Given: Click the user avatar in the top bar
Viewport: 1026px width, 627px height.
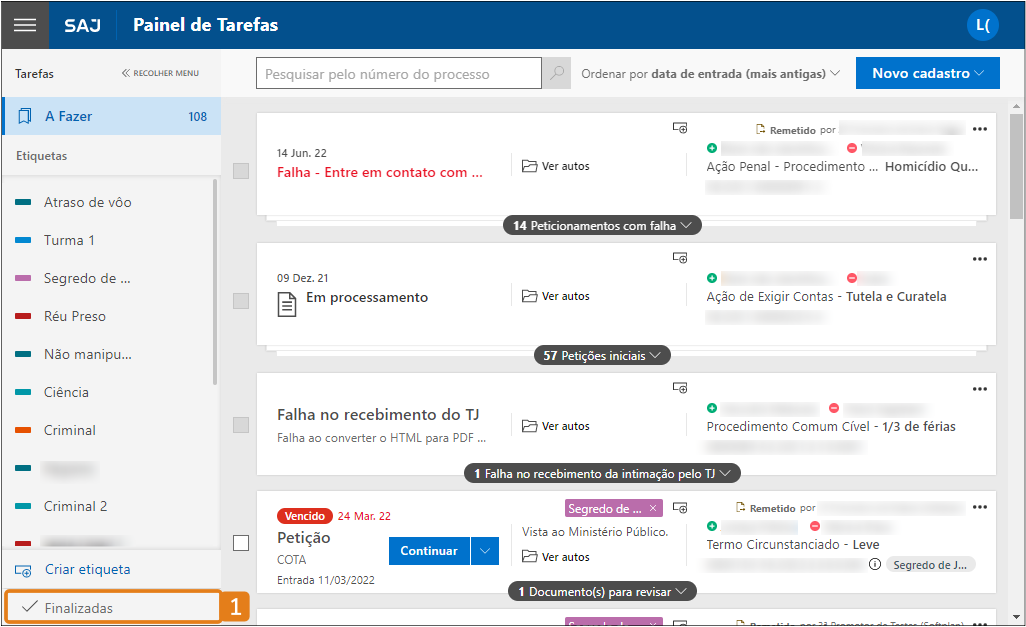Looking at the screenshot, I should pos(982,24).
